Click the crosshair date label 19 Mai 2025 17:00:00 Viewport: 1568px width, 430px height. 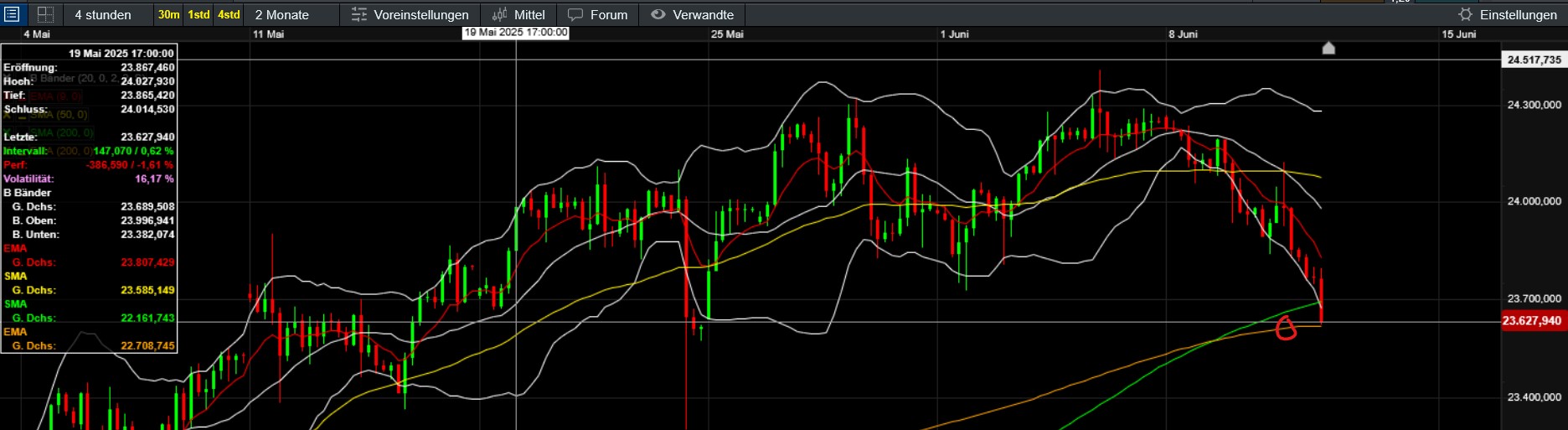(x=516, y=33)
